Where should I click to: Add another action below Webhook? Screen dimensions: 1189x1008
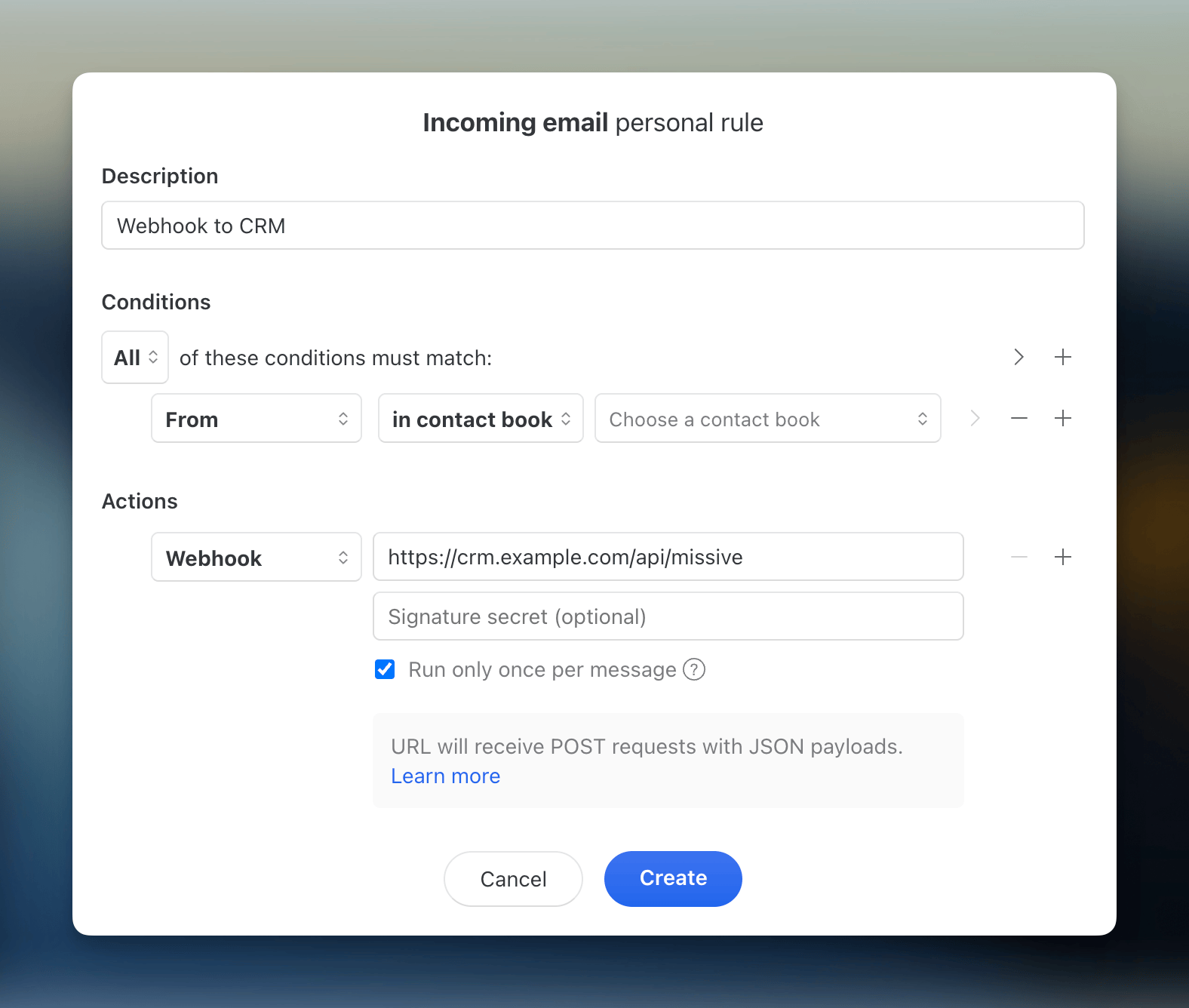pos(1062,557)
